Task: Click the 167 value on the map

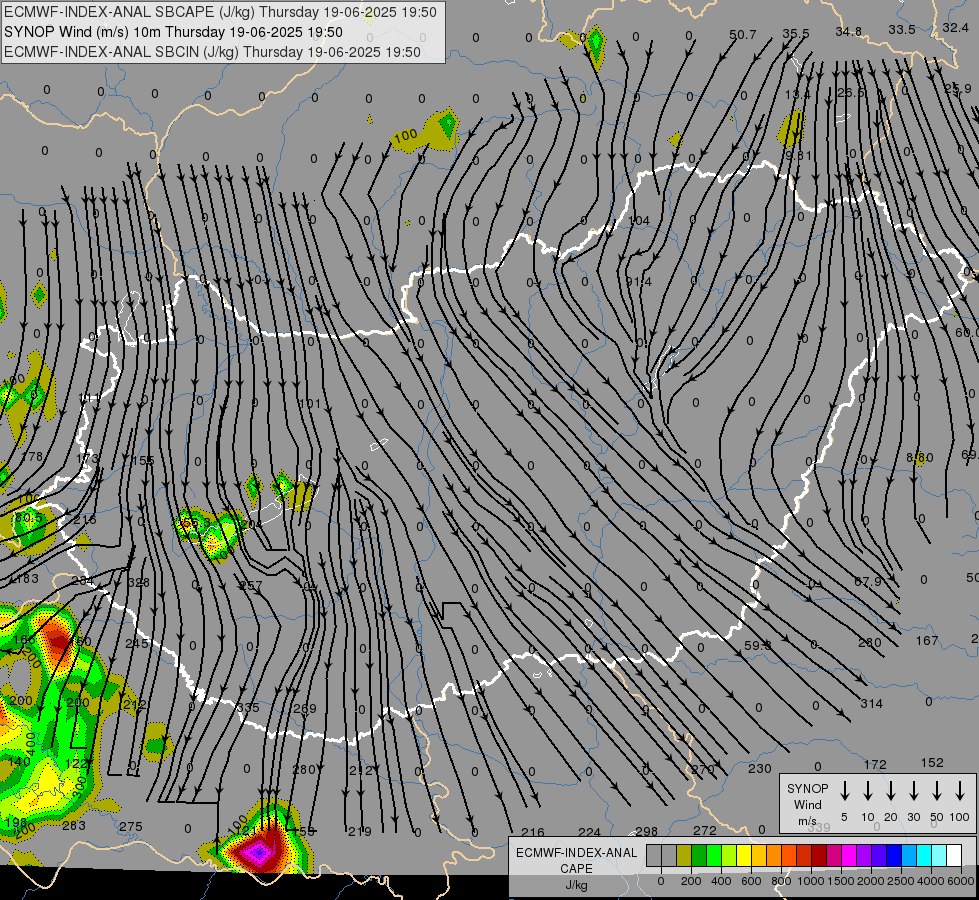Action: pyautogui.click(x=927, y=640)
